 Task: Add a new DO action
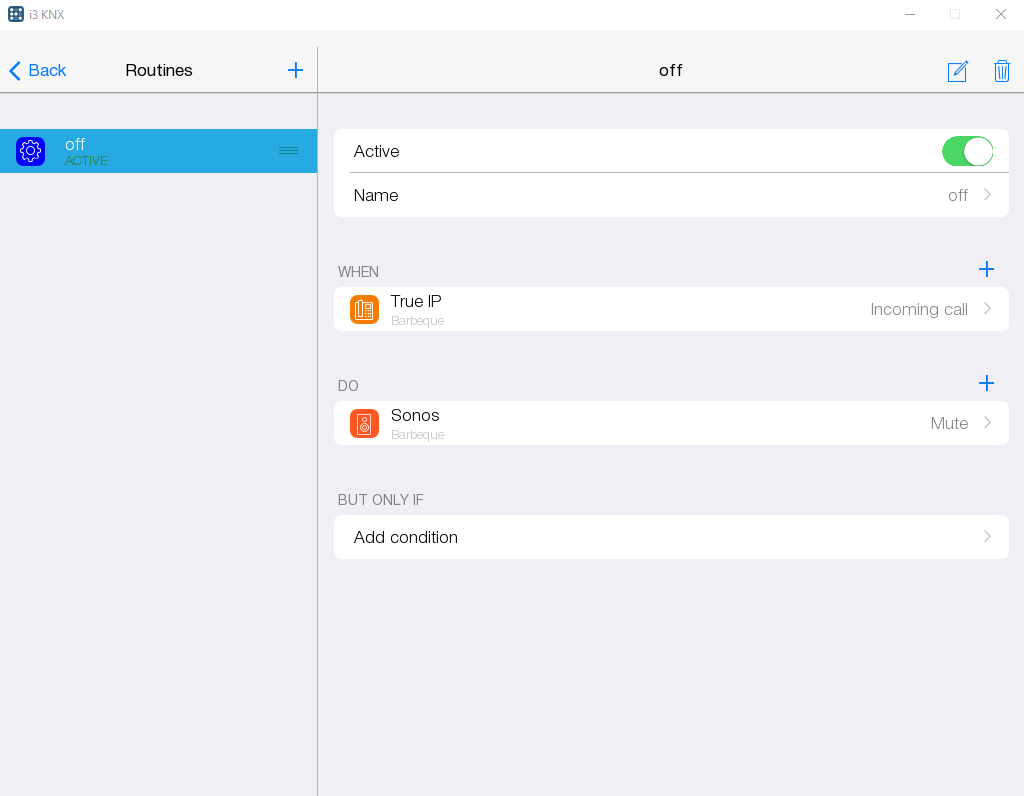(986, 383)
